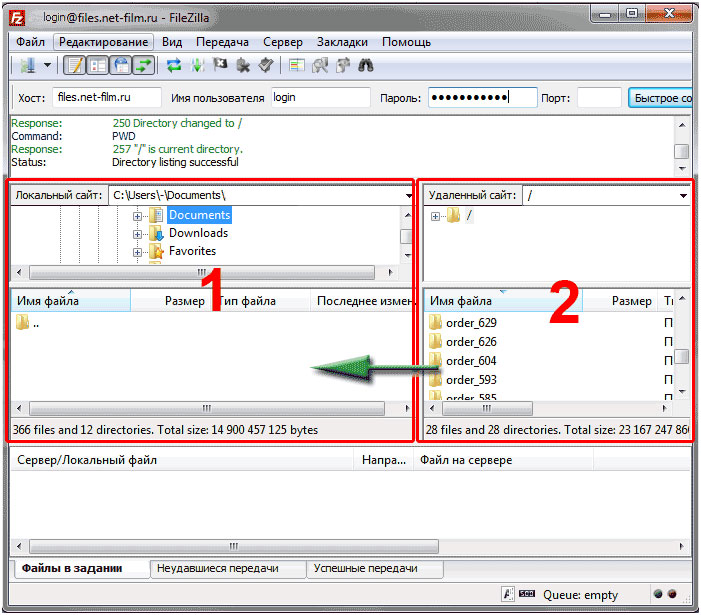Click the Disconnect from server icon

point(241,66)
